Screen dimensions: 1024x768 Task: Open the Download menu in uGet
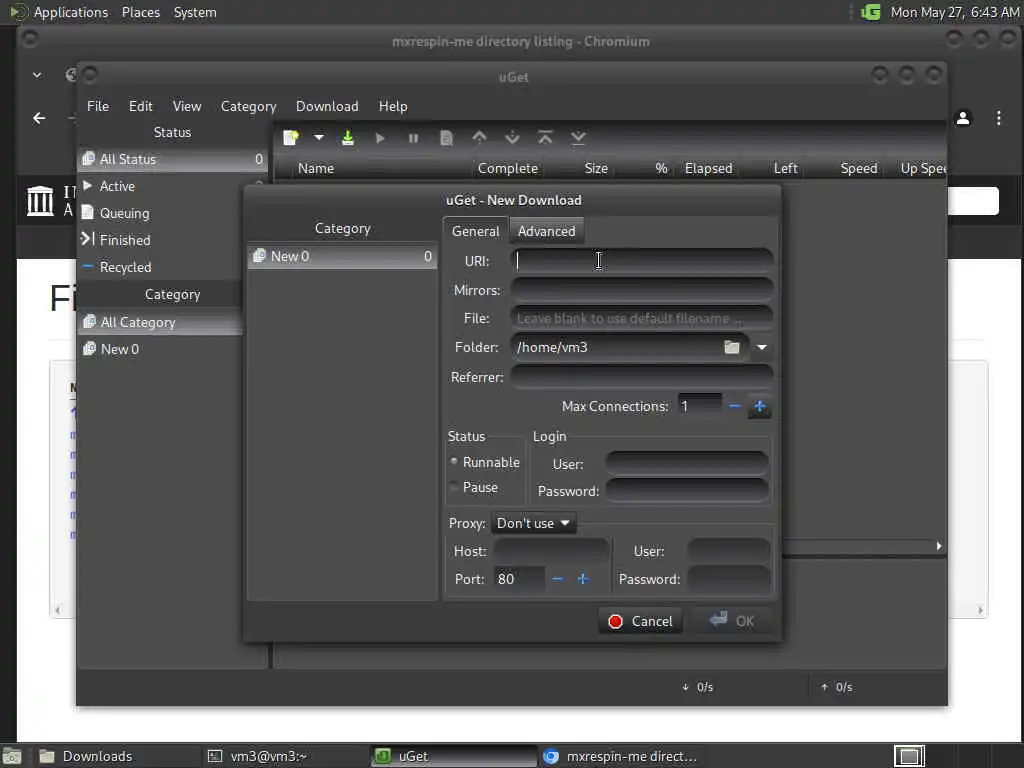[x=327, y=106]
